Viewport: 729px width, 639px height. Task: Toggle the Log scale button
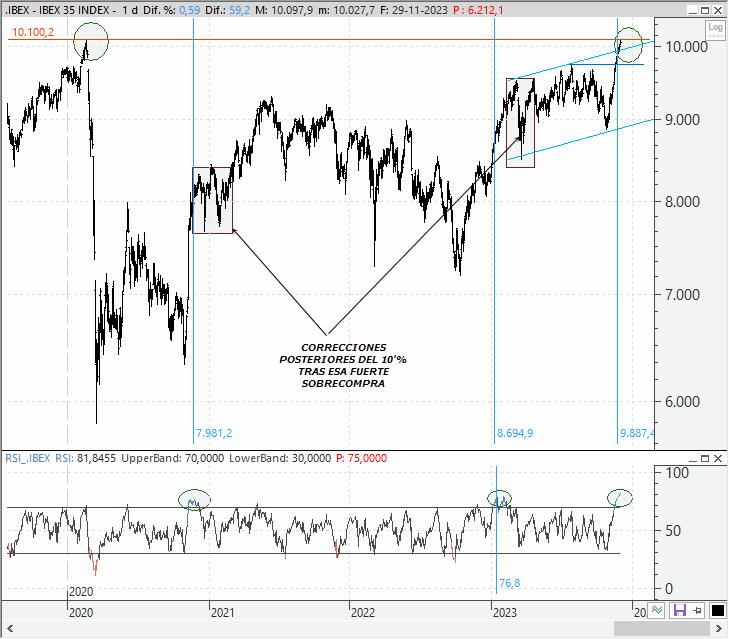[715, 29]
